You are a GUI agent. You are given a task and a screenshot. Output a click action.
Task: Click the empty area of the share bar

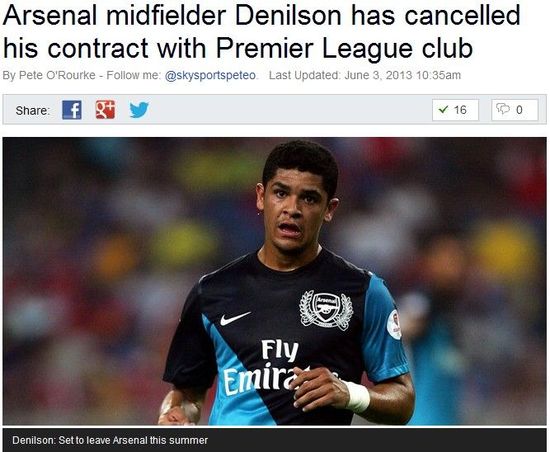288,110
